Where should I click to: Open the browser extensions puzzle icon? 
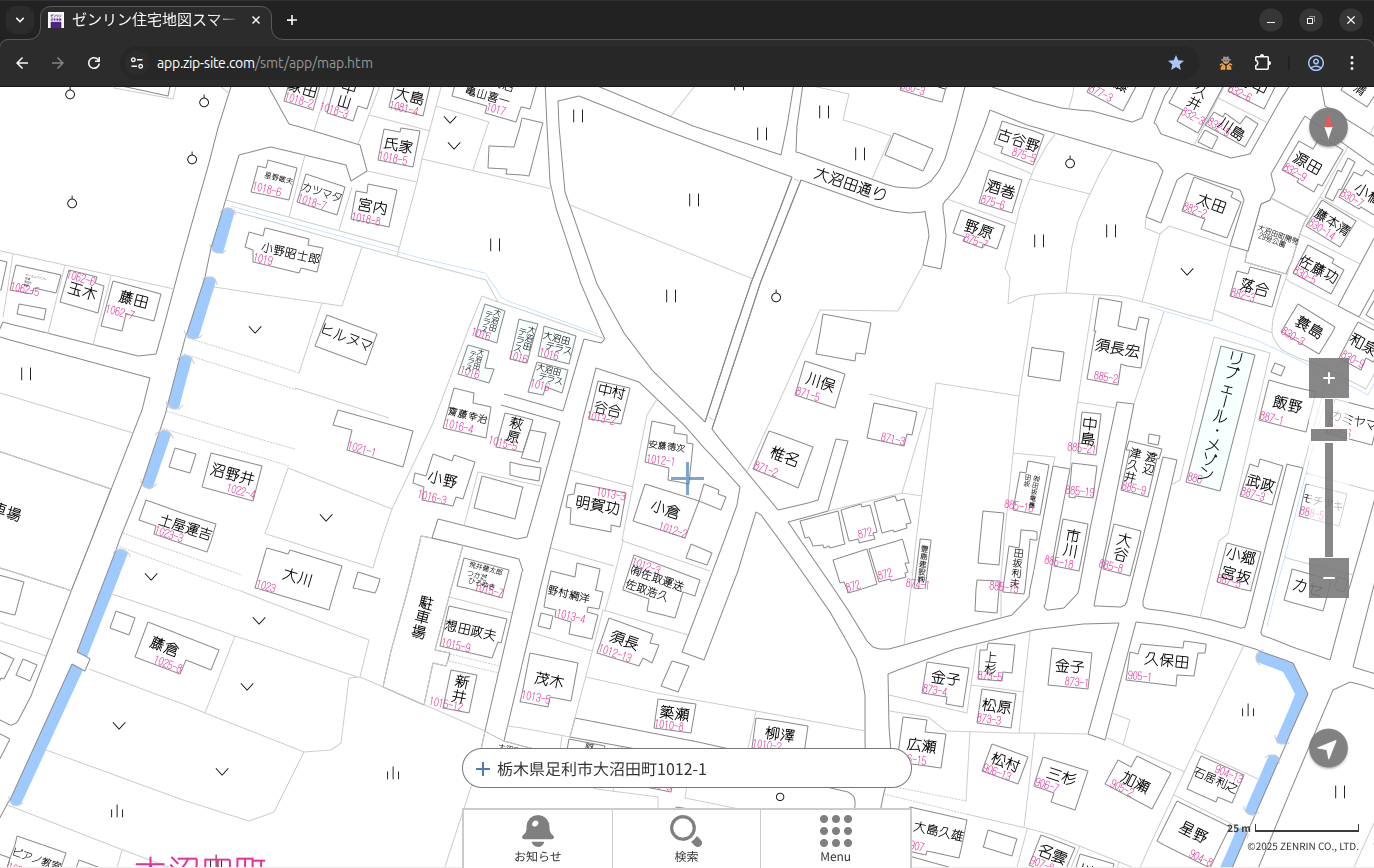pyautogui.click(x=1263, y=63)
